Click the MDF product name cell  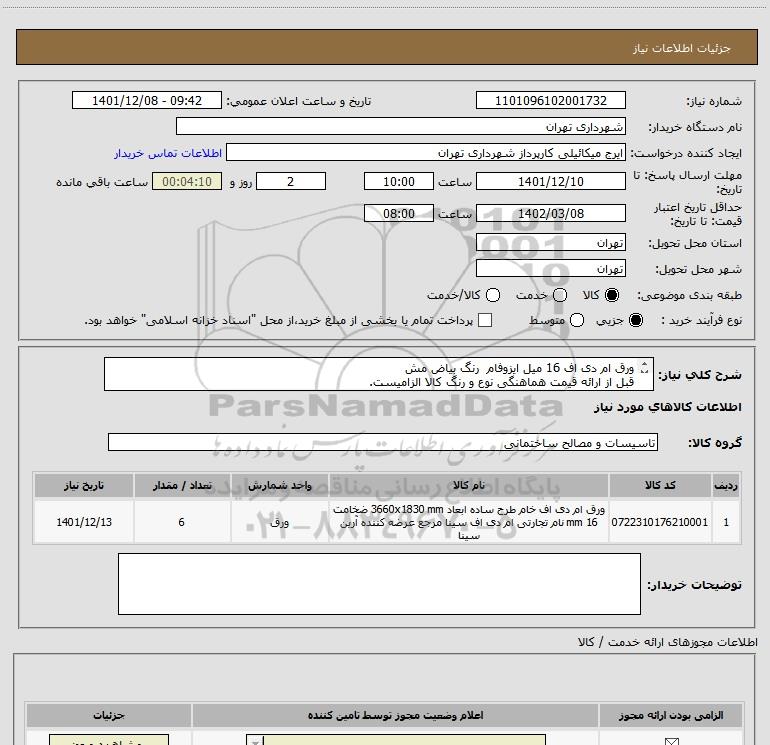[x=468, y=522]
